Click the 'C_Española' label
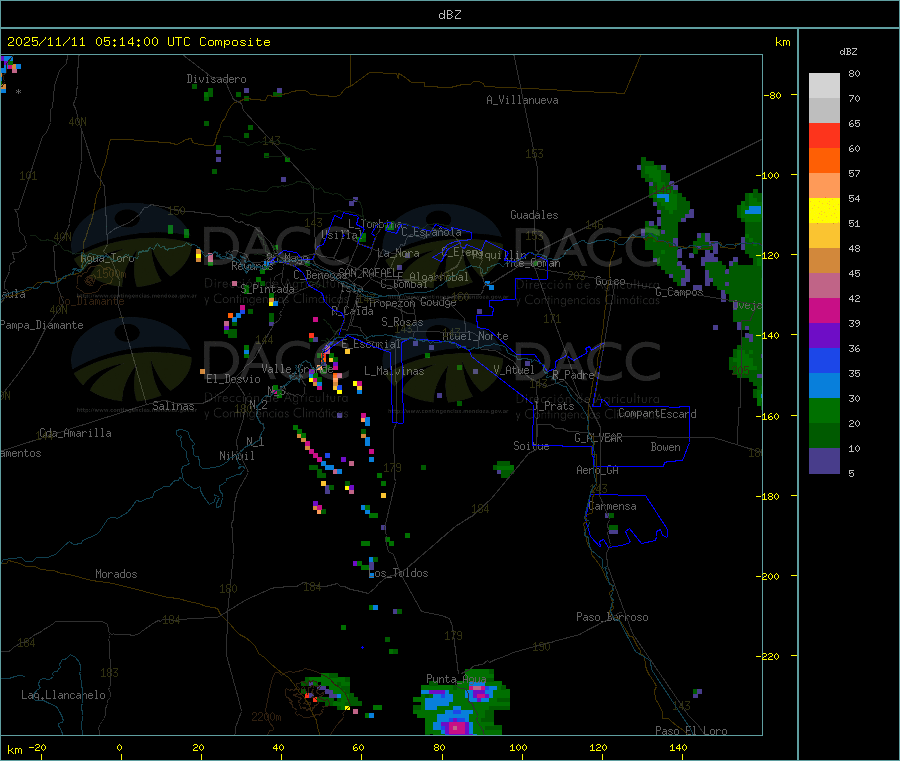Image resolution: width=900 pixels, height=761 pixels. (x=431, y=232)
